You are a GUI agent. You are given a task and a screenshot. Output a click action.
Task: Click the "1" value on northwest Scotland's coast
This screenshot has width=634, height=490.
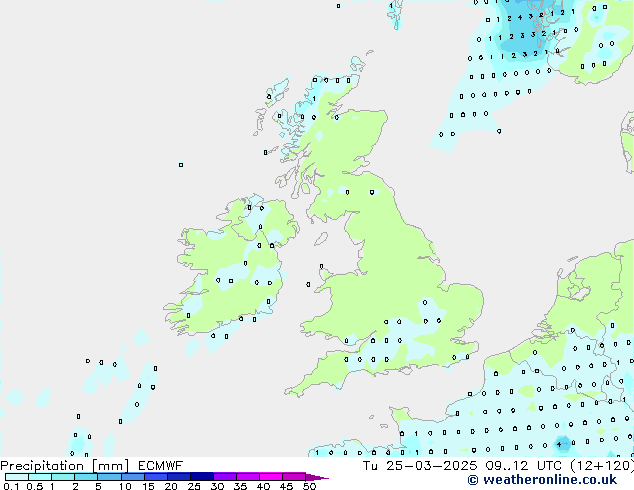click(x=314, y=98)
